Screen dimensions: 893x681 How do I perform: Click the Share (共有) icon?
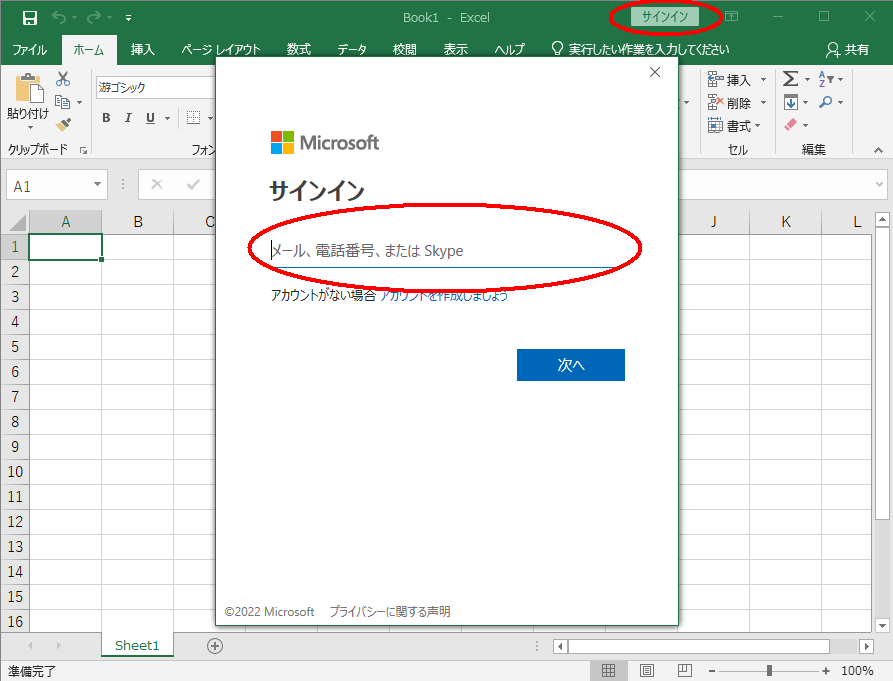pyautogui.click(x=847, y=49)
